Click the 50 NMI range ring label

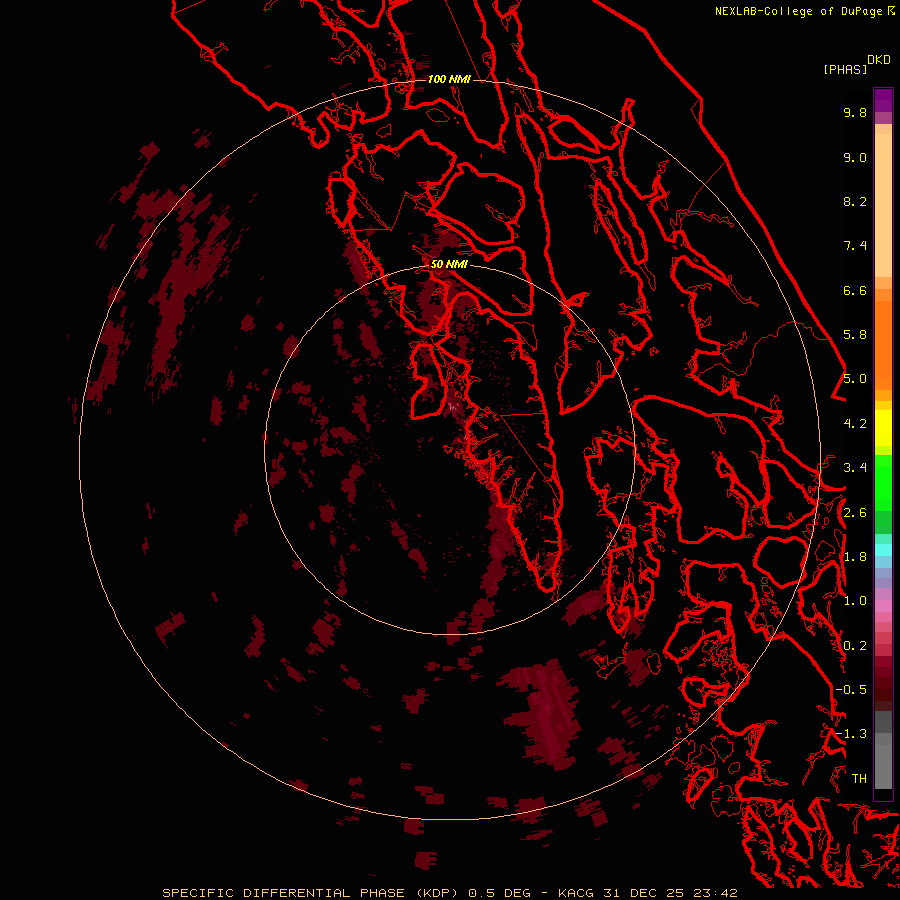(449, 264)
